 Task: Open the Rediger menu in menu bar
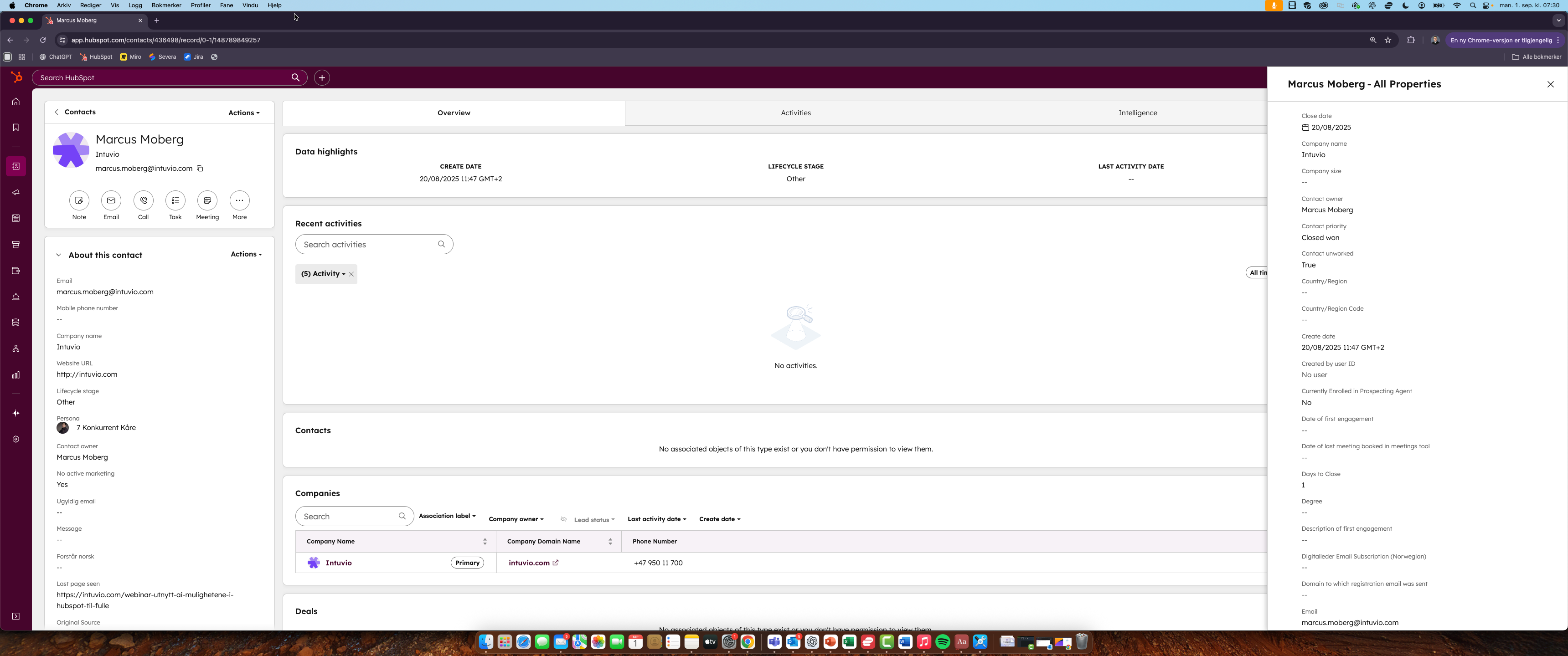[91, 5]
